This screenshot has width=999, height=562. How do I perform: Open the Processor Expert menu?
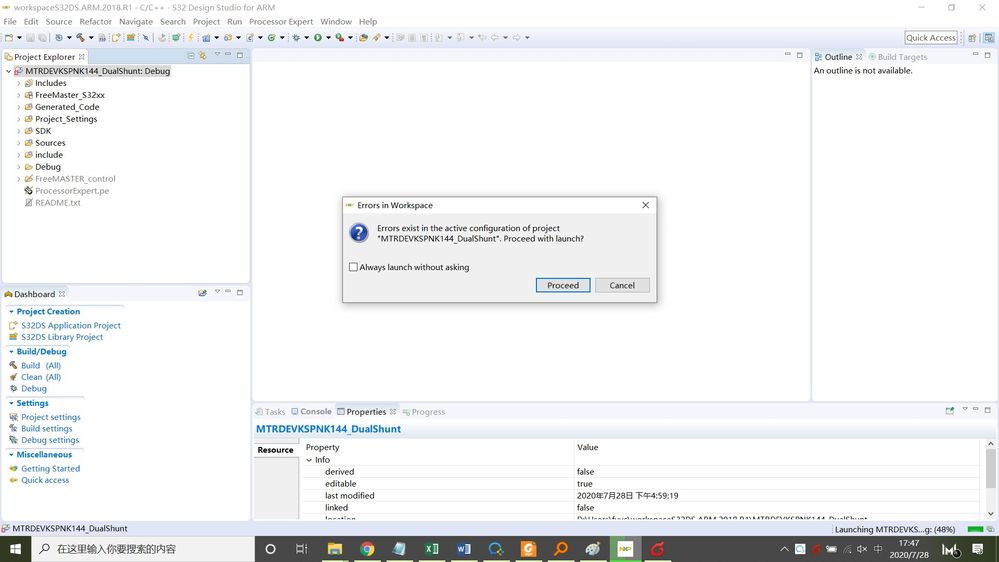pyautogui.click(x=281, y=22)
